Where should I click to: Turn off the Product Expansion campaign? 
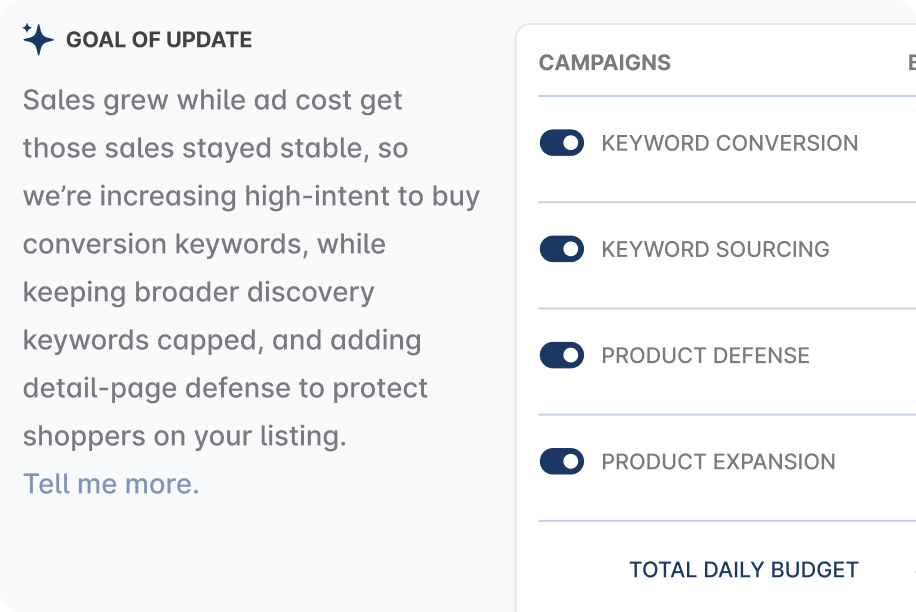(x=563, y=461)
